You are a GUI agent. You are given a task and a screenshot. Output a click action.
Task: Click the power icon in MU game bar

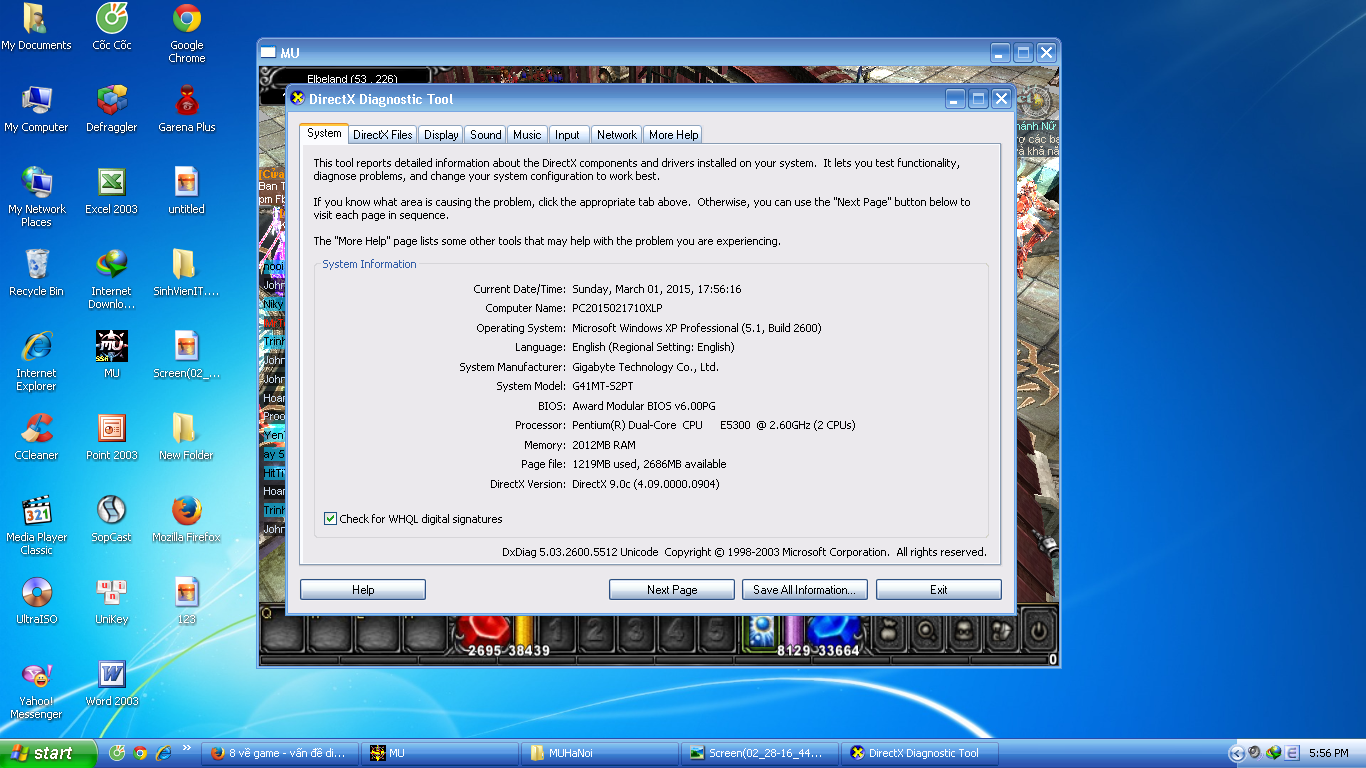[1039, 630]
